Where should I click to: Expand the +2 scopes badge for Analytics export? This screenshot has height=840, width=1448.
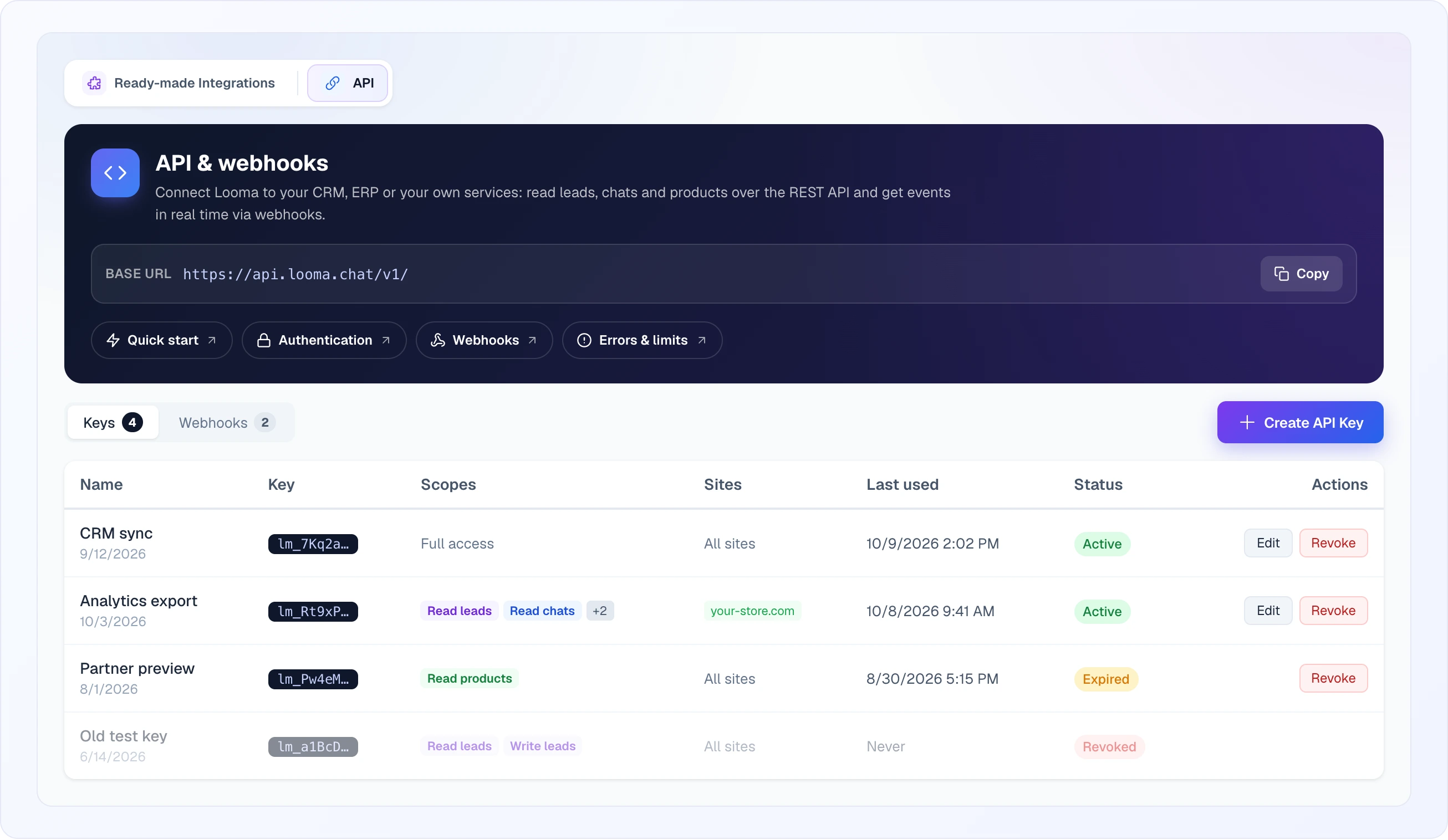[600, 612]
